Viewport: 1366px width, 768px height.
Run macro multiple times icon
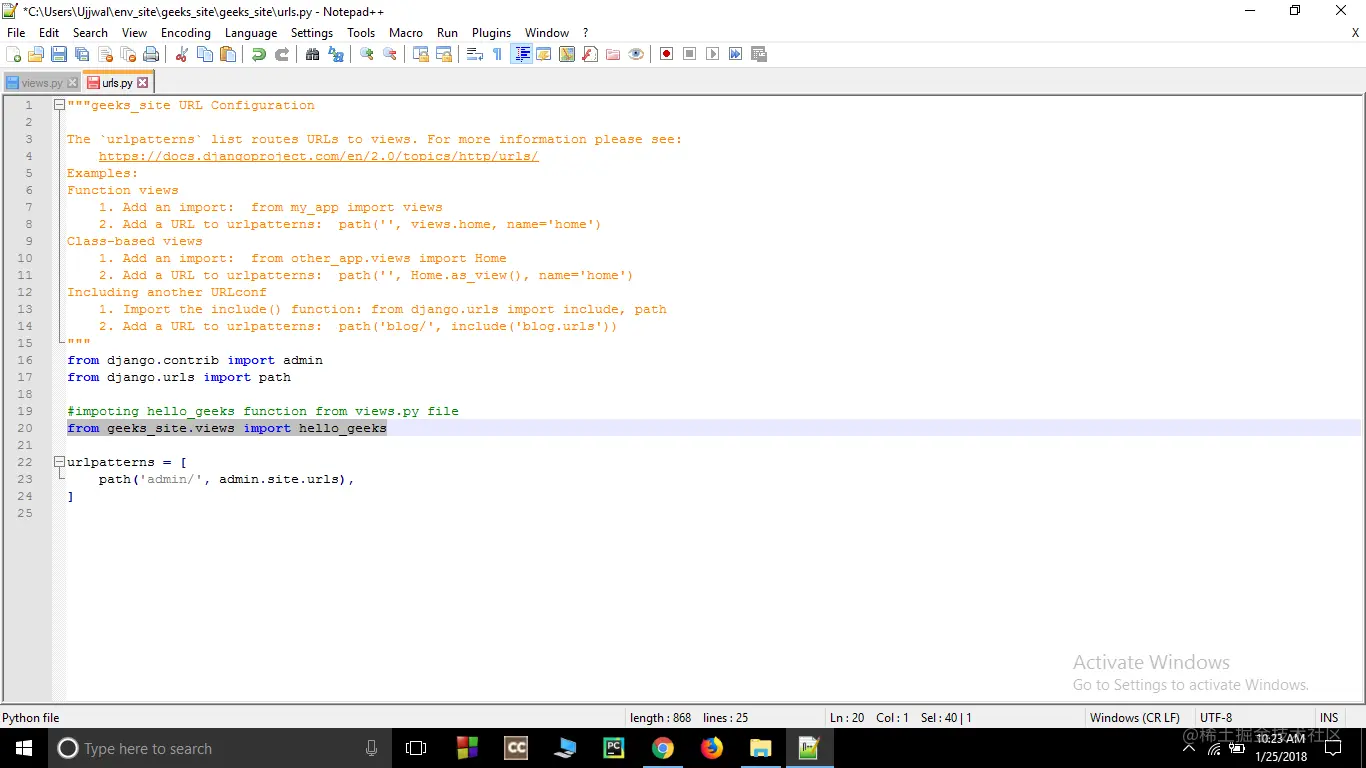pos(735,54)
